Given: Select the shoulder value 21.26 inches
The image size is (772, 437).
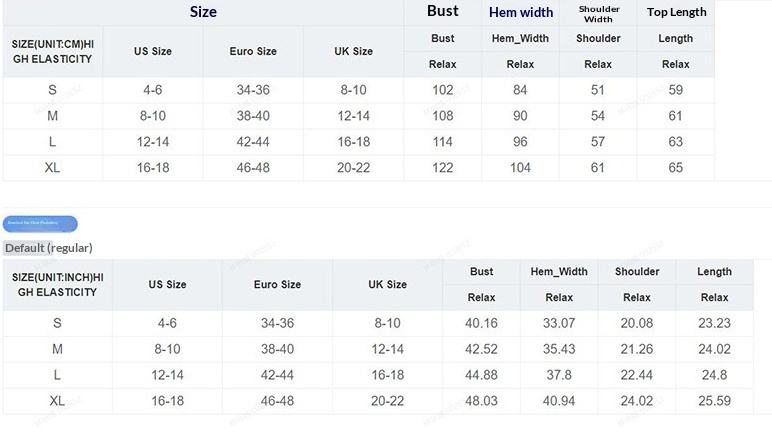Looking at the screenshot, I should (x=637, y=349).
